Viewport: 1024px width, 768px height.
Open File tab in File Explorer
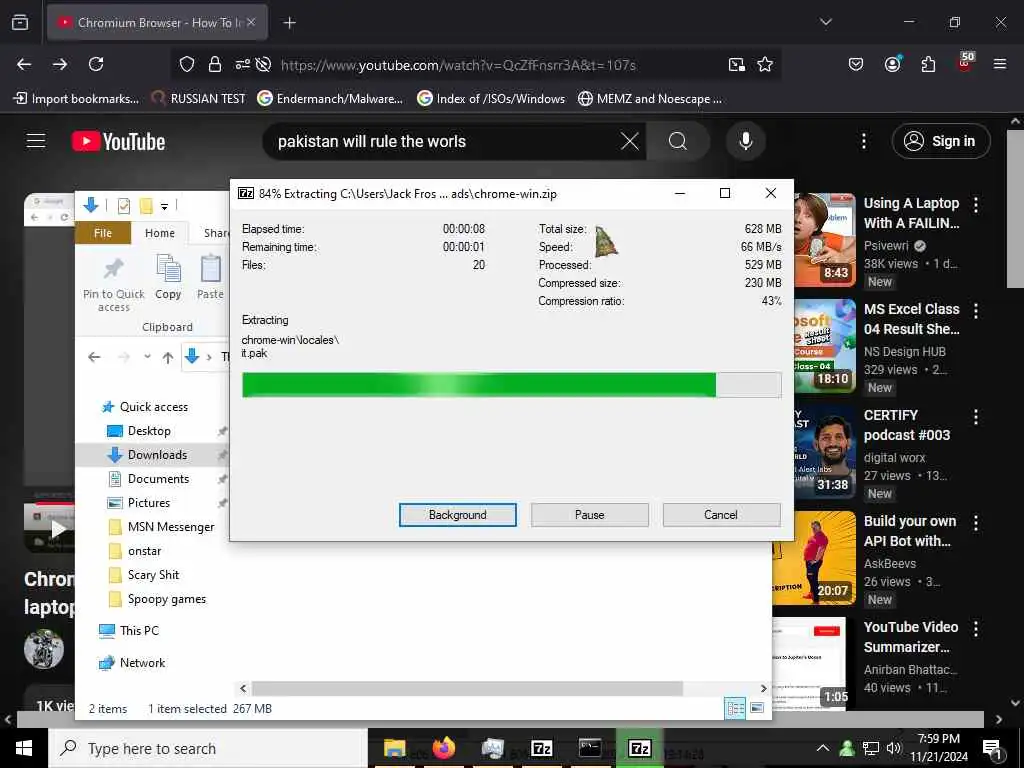click(103, 233)
